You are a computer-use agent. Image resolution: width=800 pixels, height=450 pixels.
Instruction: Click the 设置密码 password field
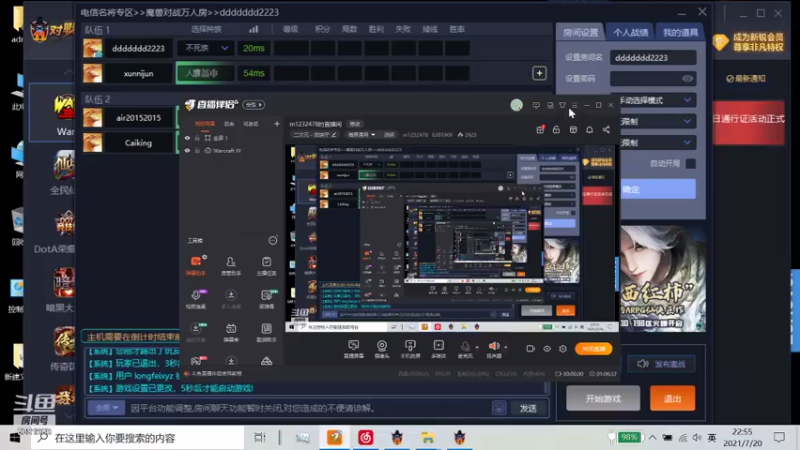[653, 79]
